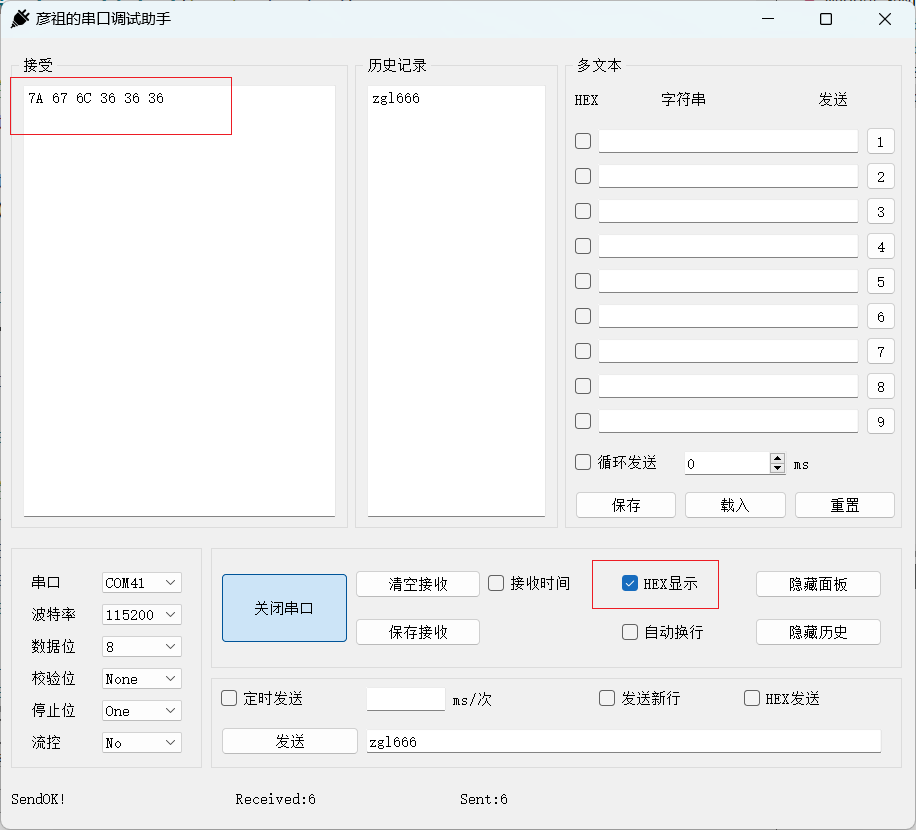Enable HEX发送 checkbox

752,699
